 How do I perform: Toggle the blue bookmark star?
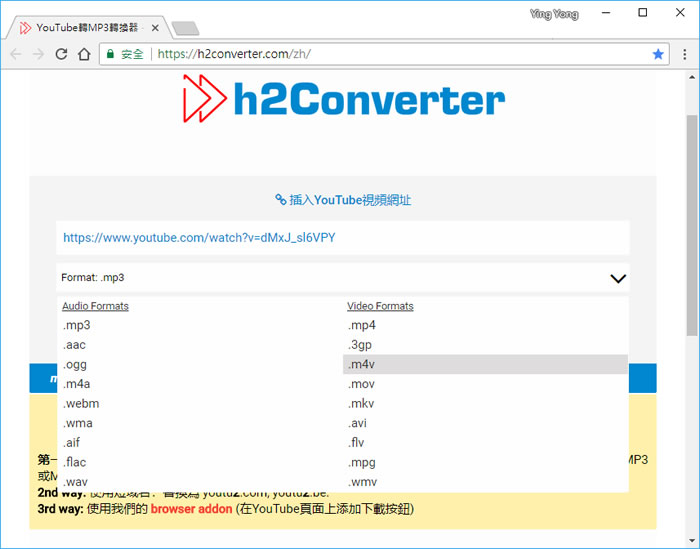pyautogui.click(x=658, y=54)
